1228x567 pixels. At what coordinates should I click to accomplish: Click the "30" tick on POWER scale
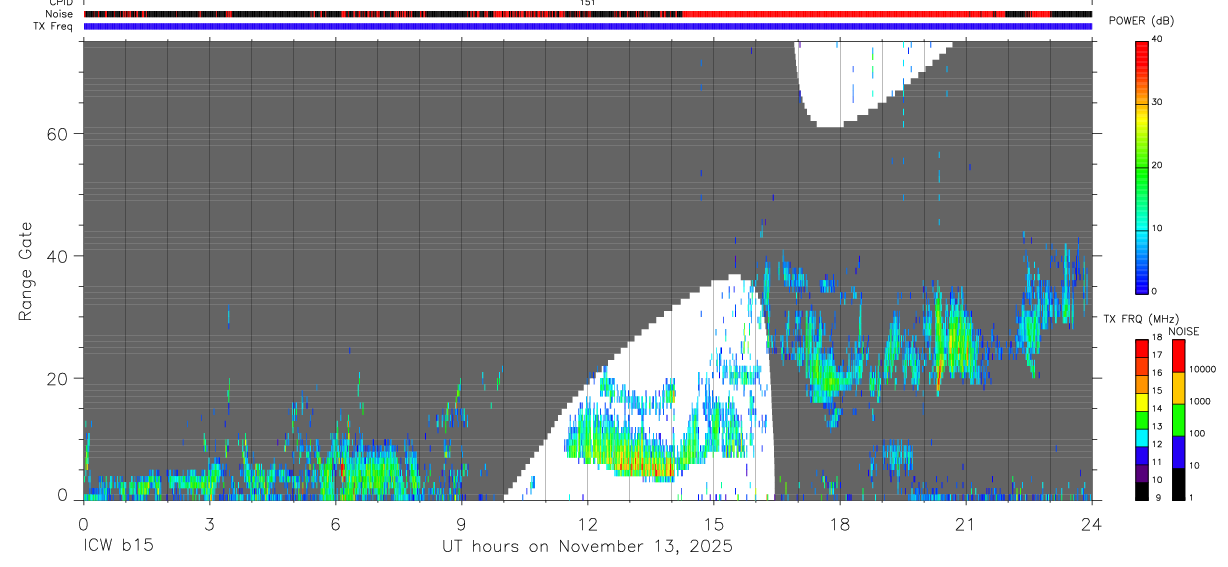[x=1158, y=102]
